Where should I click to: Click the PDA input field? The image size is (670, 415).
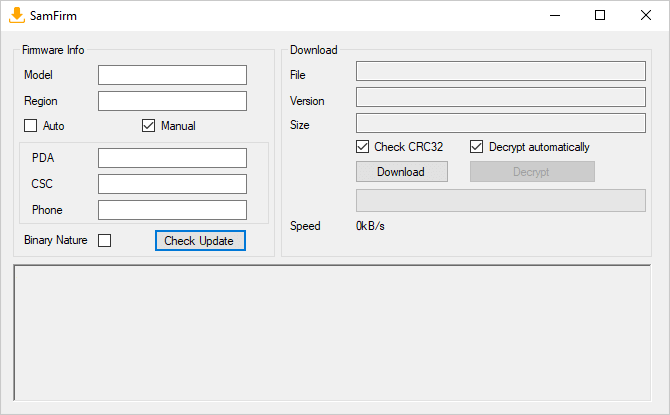[172, 158]
